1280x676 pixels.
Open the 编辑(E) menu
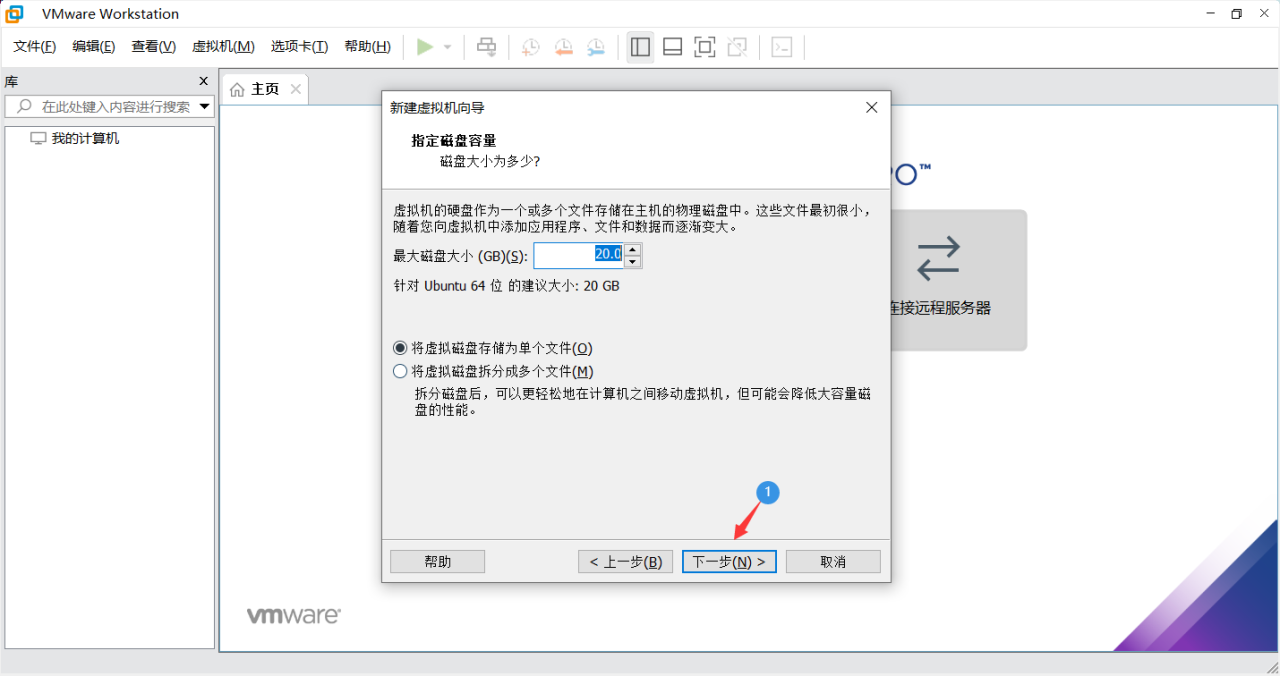94,47
